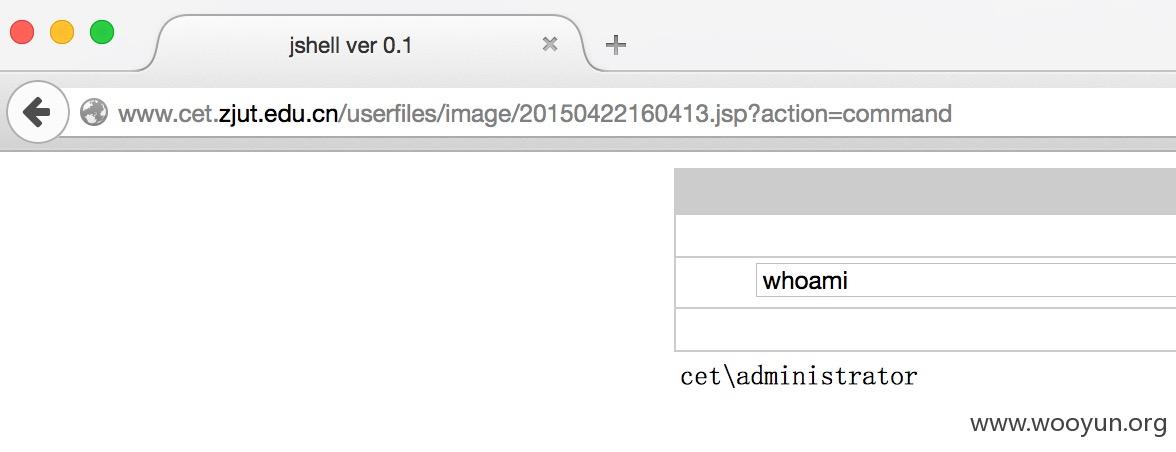
Task: Close the jshell ver 0.1 tab
Action: tap(550, 44)
